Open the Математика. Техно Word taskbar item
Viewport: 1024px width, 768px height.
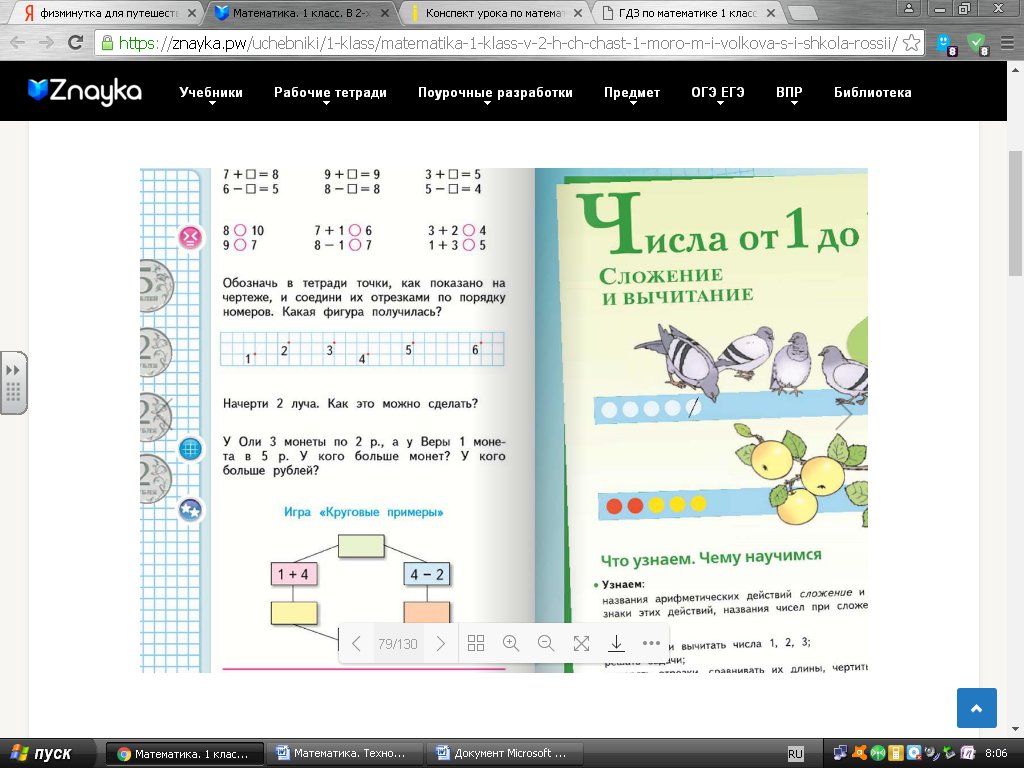[x=344, y=754]
